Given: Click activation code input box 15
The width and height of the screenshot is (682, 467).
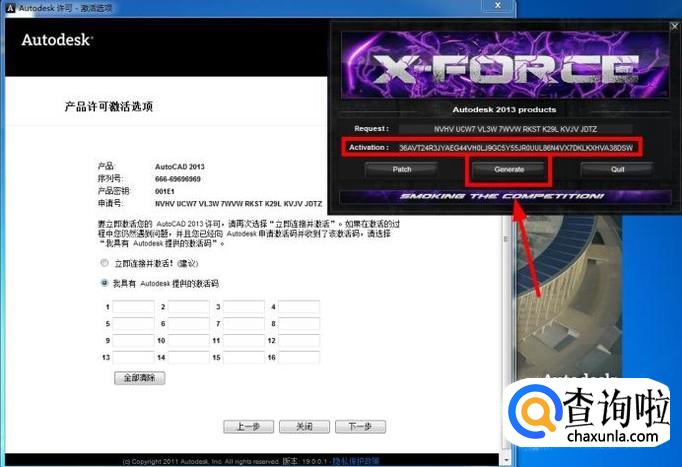Looking at the screenshot, I should [244, 357].
